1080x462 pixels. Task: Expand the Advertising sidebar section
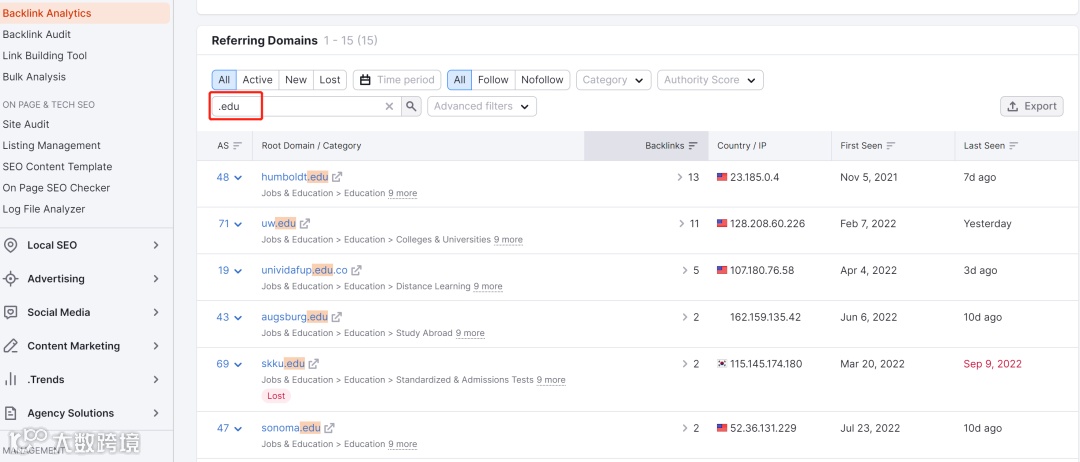tap(156, 279)
